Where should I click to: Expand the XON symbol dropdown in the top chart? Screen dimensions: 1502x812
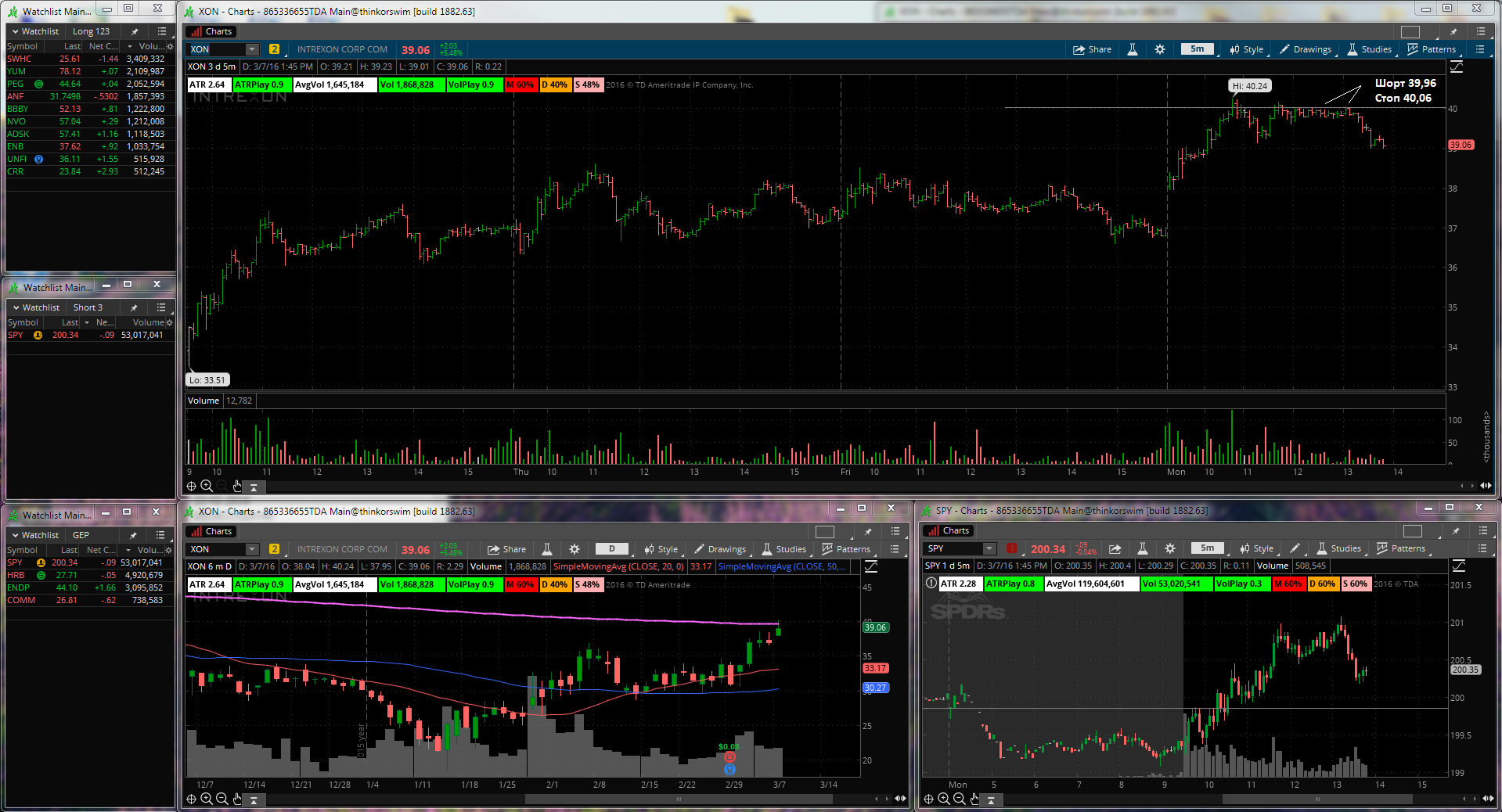pos(252,49)
